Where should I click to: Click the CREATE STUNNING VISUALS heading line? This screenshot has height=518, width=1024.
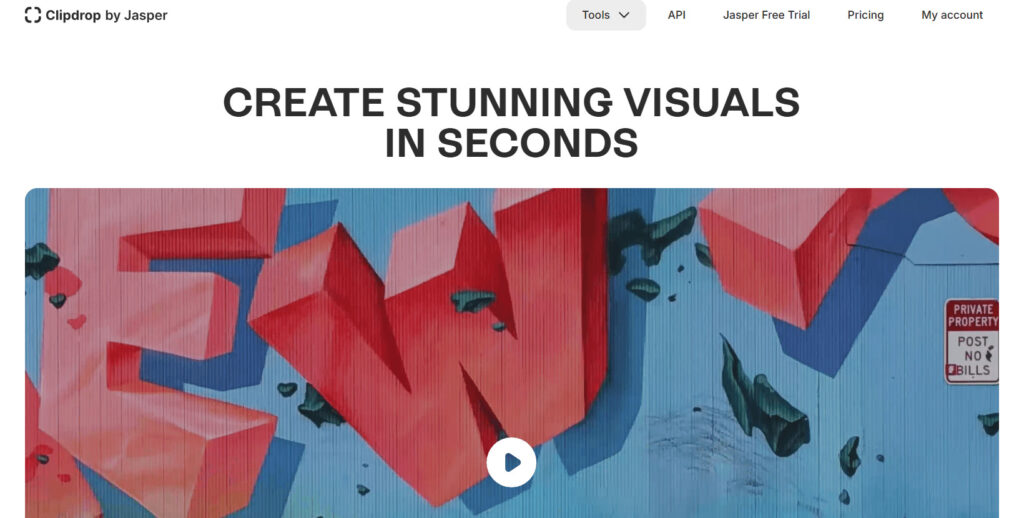[511, 102]
